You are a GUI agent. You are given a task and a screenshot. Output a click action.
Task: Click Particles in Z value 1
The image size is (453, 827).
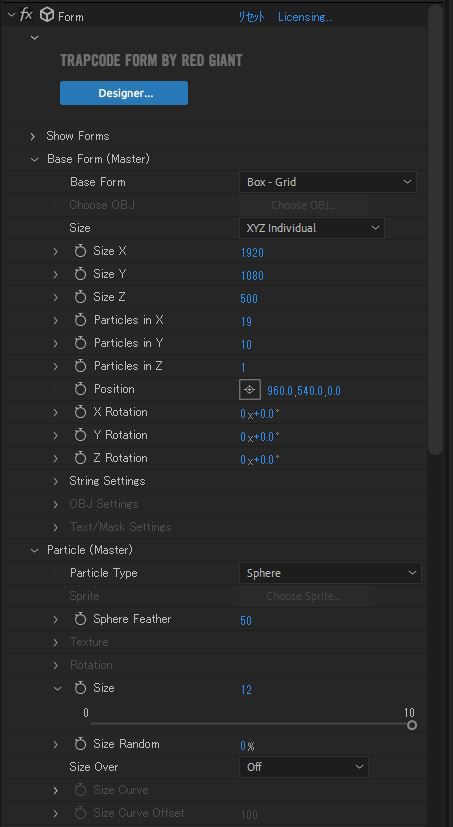[243, 368]
